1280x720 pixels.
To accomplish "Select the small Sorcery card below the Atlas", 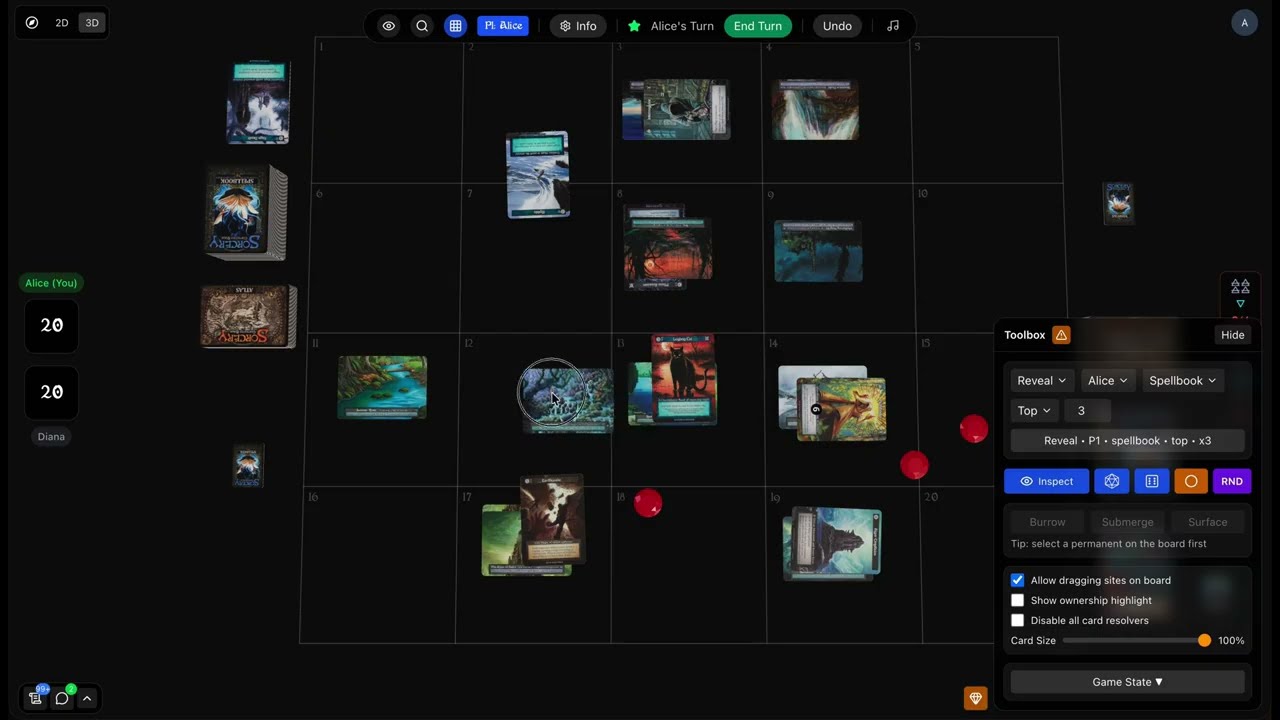I will click(248, 466).
